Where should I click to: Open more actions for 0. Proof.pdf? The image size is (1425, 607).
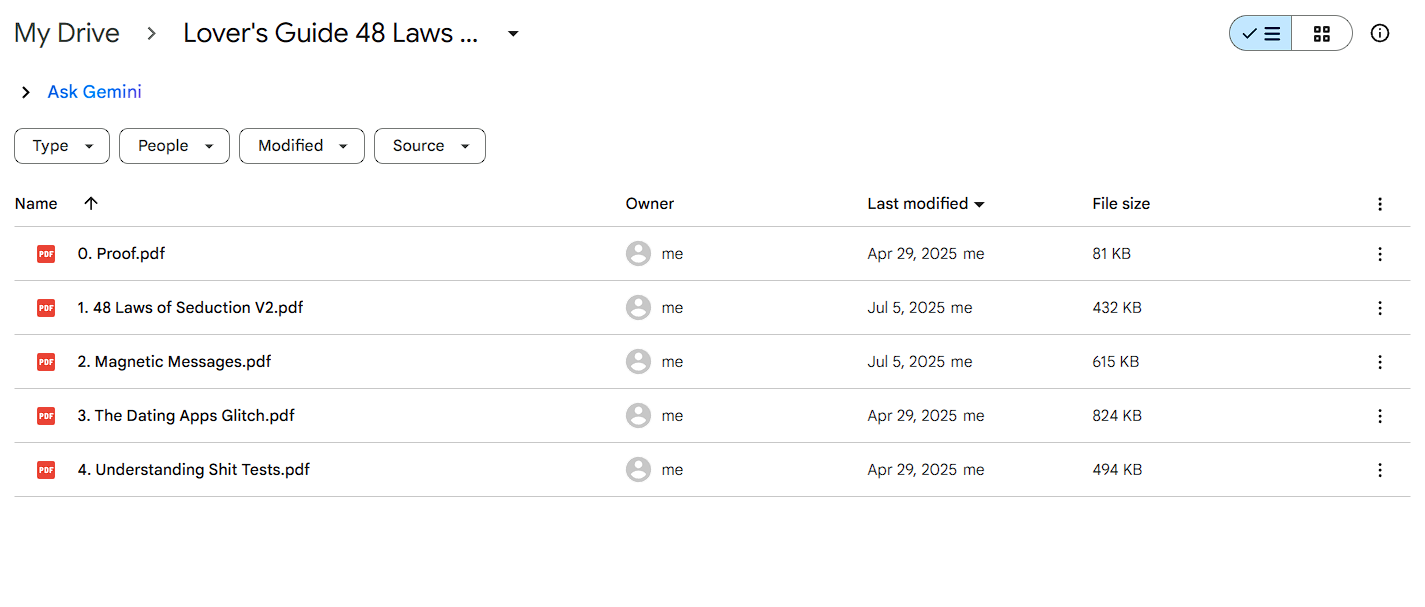(x=1380, y=254)
